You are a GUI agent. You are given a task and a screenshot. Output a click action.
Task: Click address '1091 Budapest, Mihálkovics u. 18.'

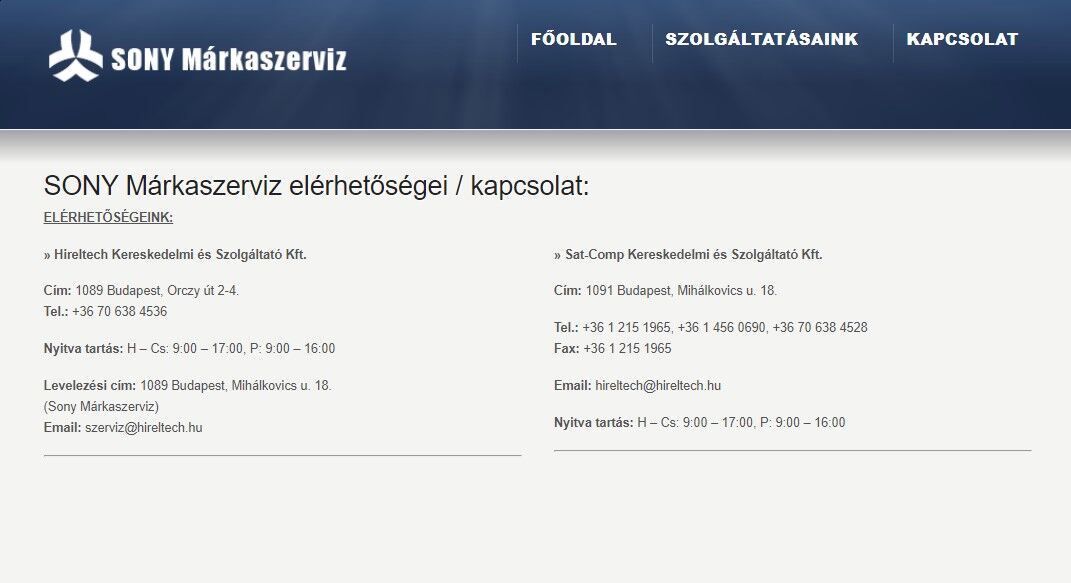pyautogui.click(x=681, y=291)
